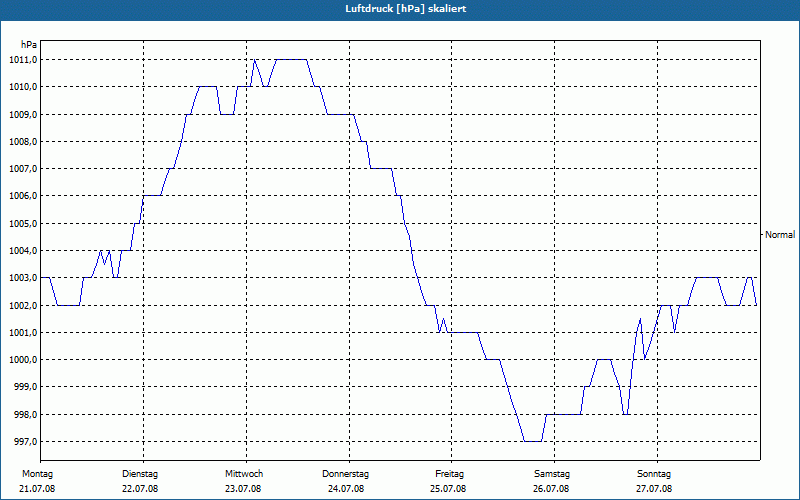Image resolution: width=800 pixels, height=500 pixels.
Task: Click the 1005,0 axis value
Action: click(23, 223)
